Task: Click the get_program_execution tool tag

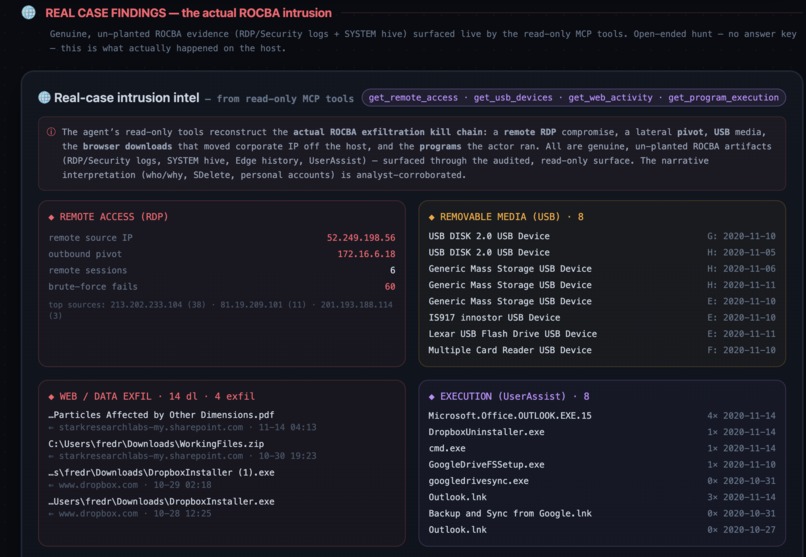Action: [723, 98]
